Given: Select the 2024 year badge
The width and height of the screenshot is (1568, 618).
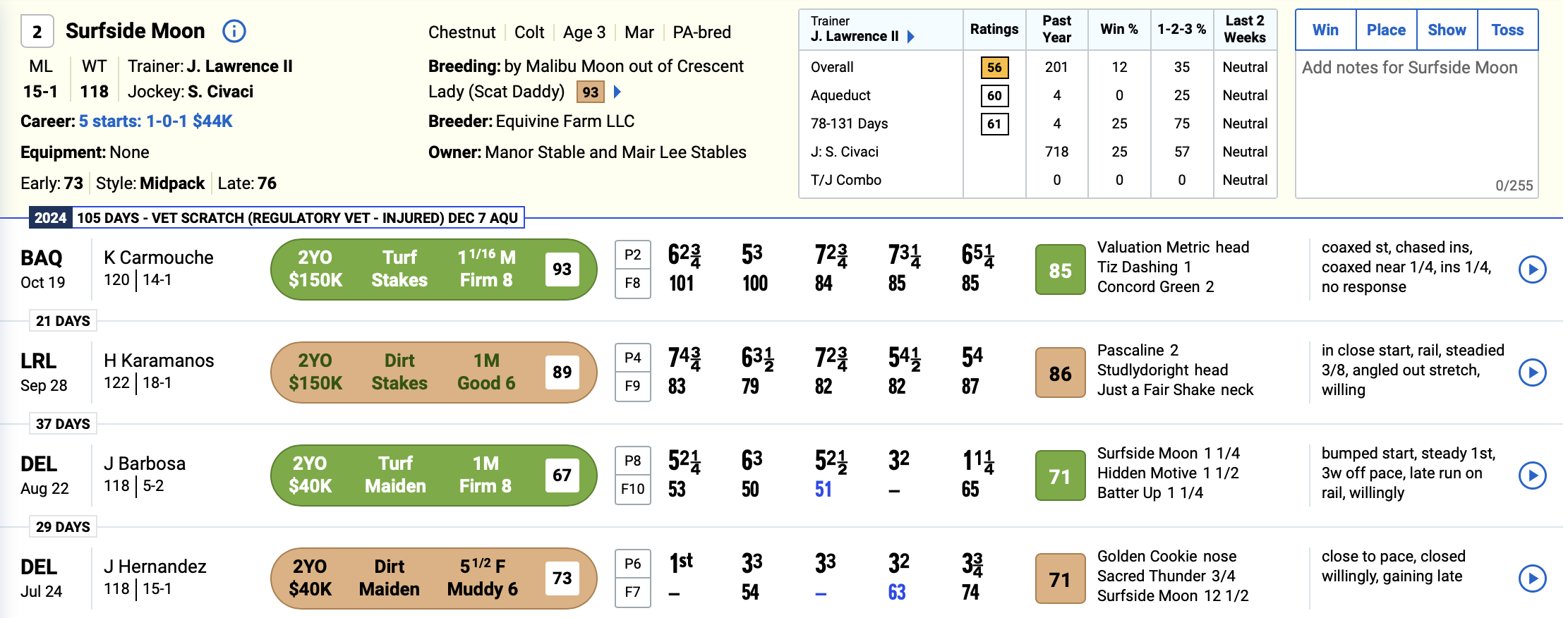Looking at the screenshot, I should point(49,218).
